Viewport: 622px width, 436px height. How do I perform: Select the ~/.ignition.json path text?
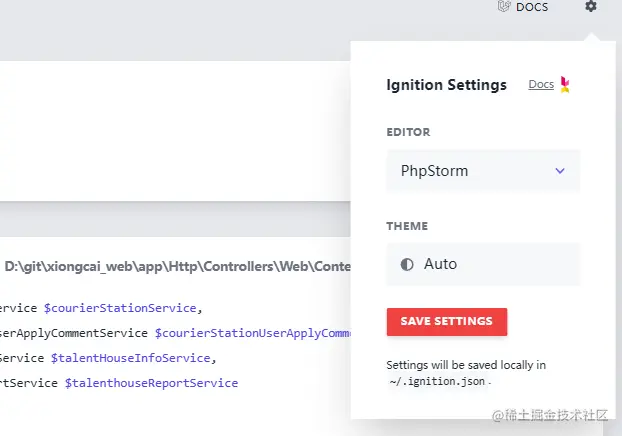pos(438,381)
